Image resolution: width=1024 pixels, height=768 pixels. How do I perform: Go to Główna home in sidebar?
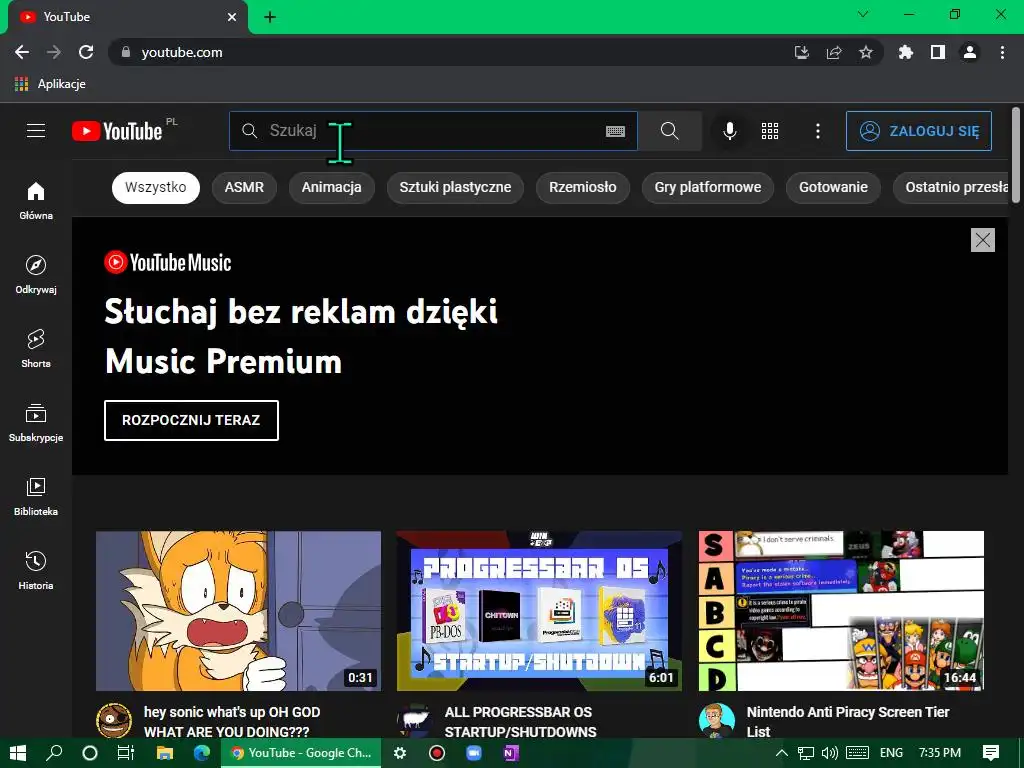pos(36,200)
